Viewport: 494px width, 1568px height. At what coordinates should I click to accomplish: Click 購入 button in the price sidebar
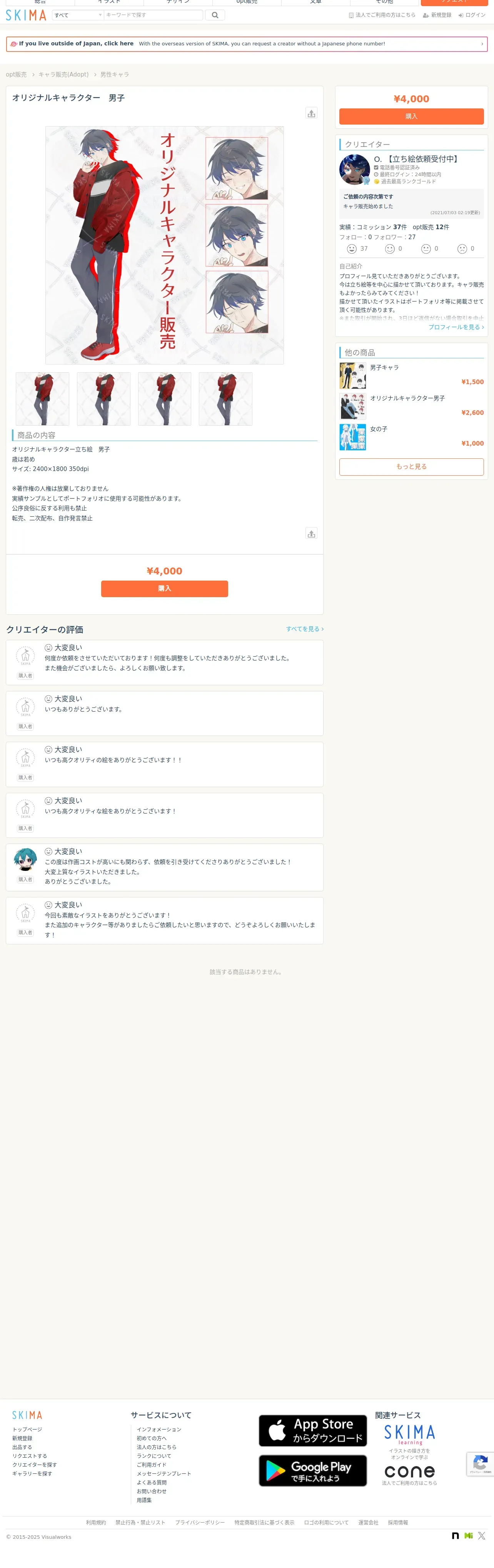[411, 116]
